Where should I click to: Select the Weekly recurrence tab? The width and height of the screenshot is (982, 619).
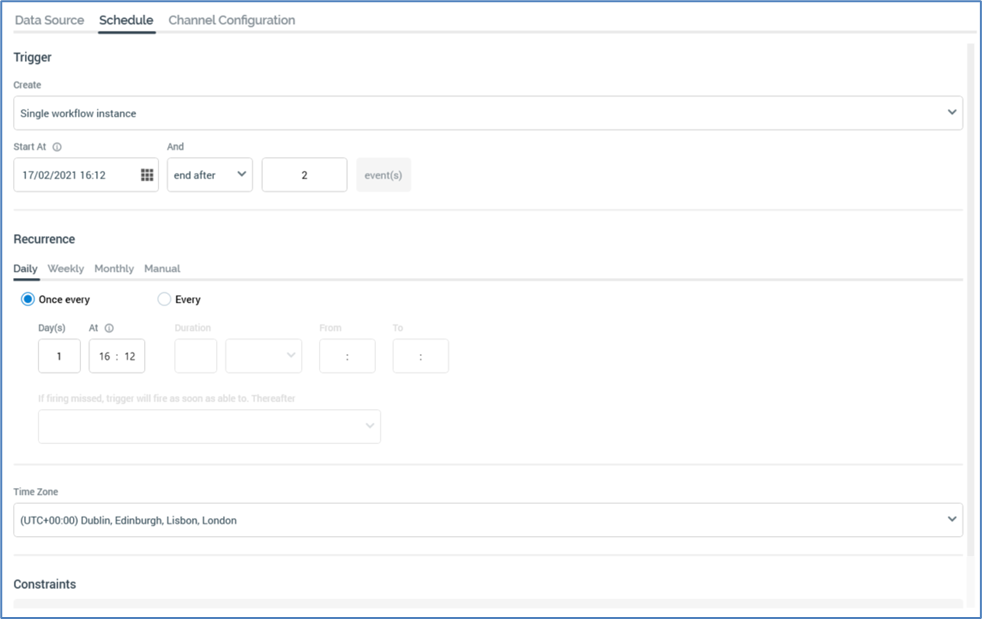(x=66, y=269)
